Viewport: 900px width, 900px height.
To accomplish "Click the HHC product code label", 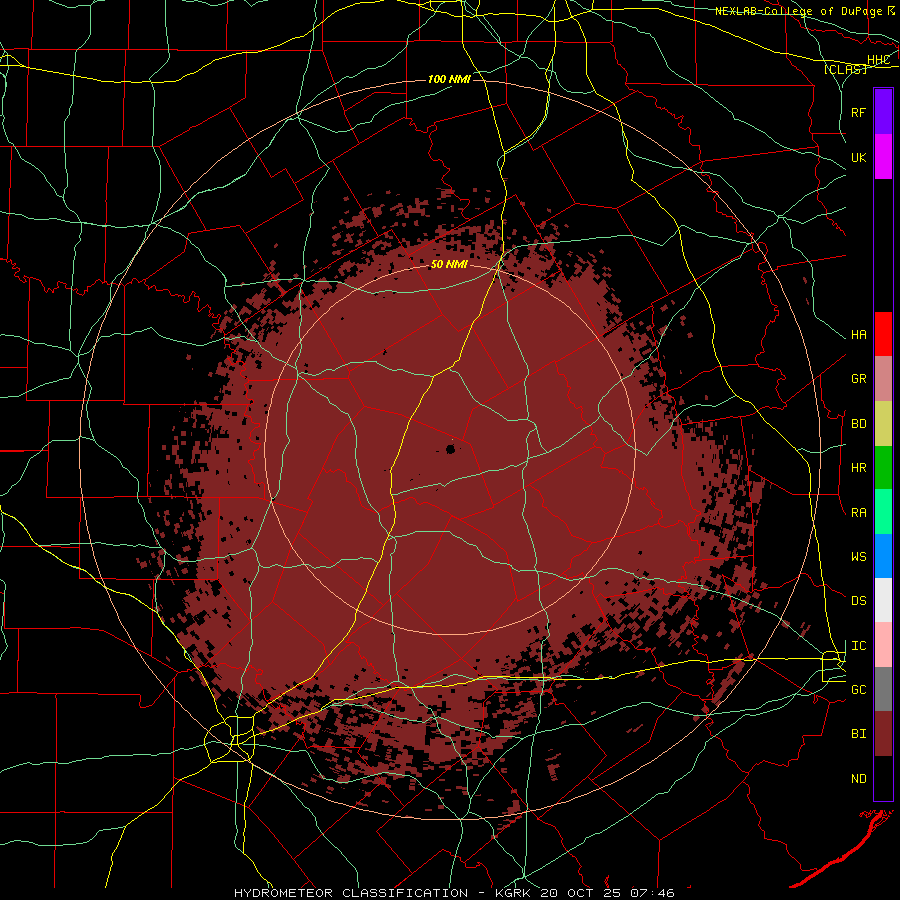I will pyautogui.click(x=878, y=60).
